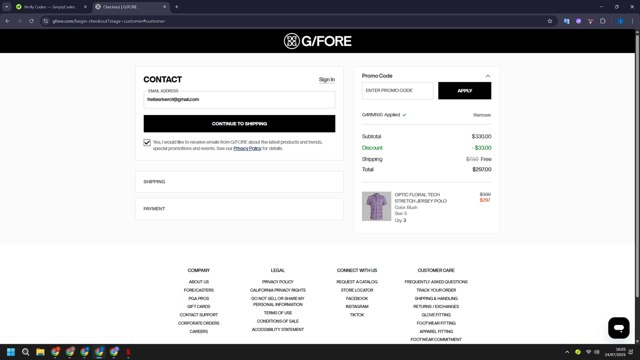The height and width of the screenshot is (360, 640).
Task: Open Request a Catalog link
Action: [x=357, y=282]
